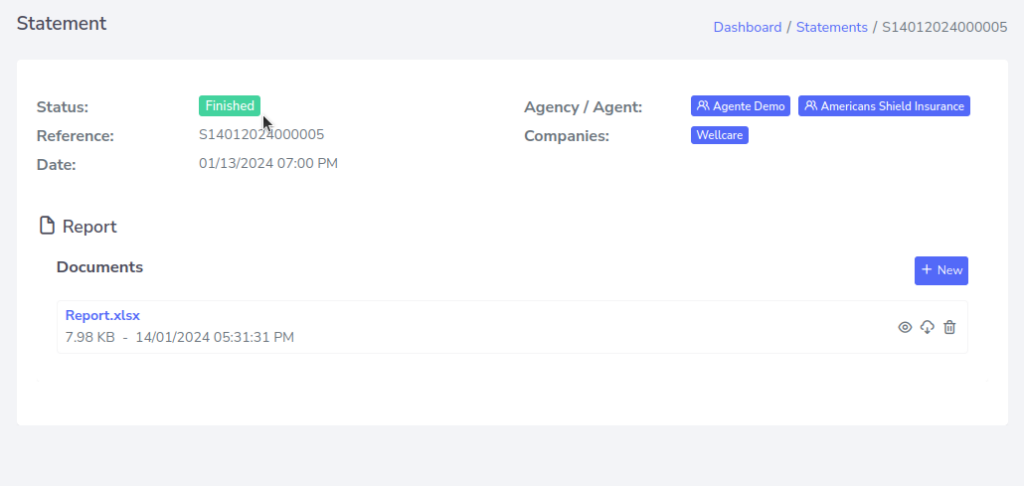Delete Report.xlsx with the trash icon
This screenshot has height=486, width=1024.
tap(950, 327)
